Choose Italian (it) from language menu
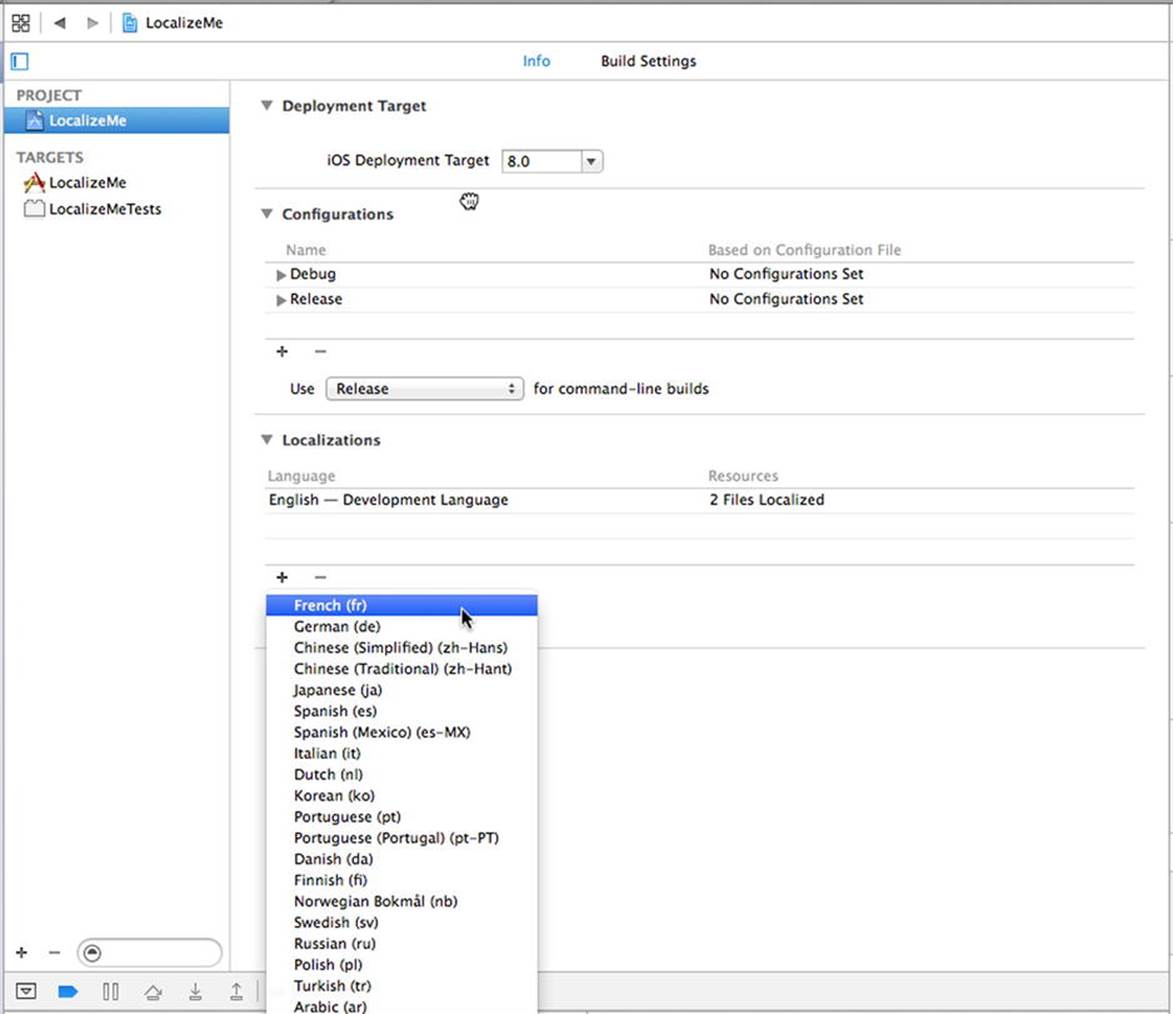 pos(402,754)
